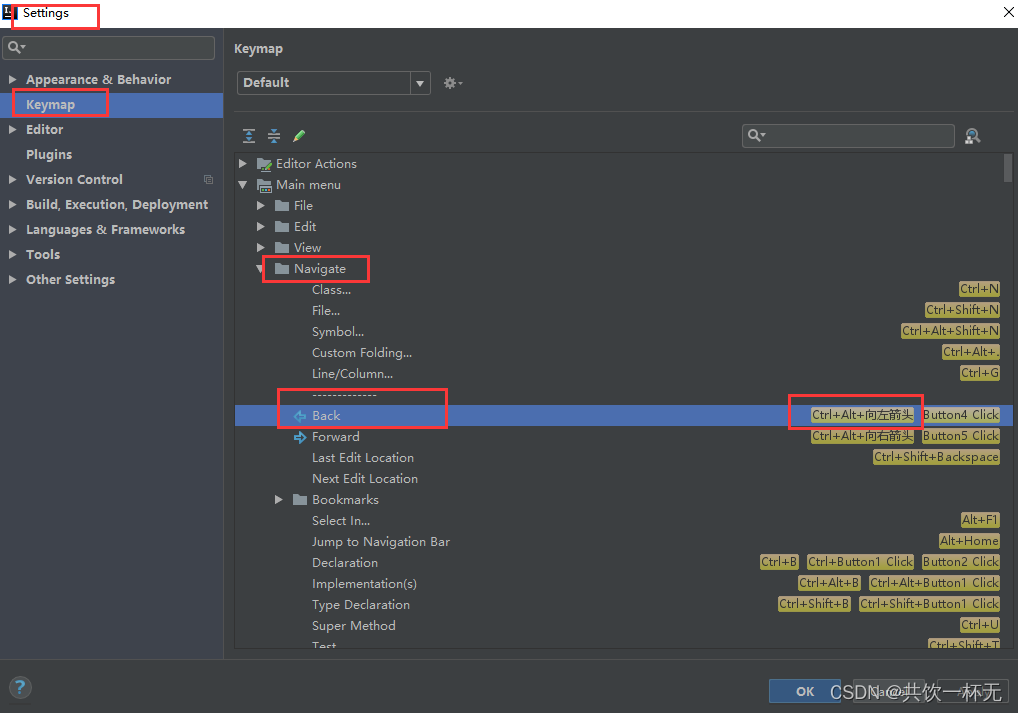Screen dimensions: 1018x713
Task: Click the Editor Actions folder icon
Action: point(264,164)
